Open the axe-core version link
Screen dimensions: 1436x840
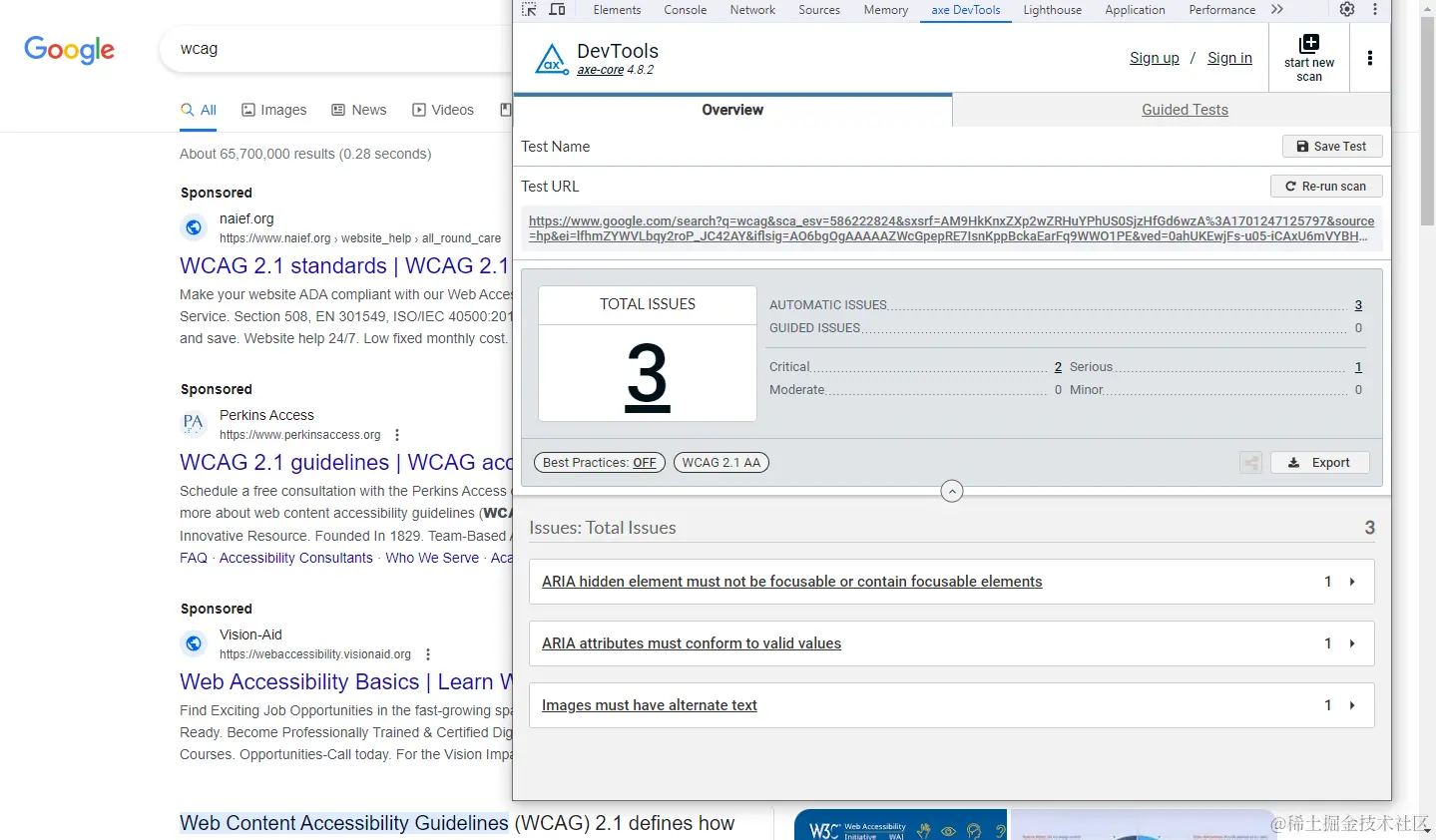tap(601, 70)
